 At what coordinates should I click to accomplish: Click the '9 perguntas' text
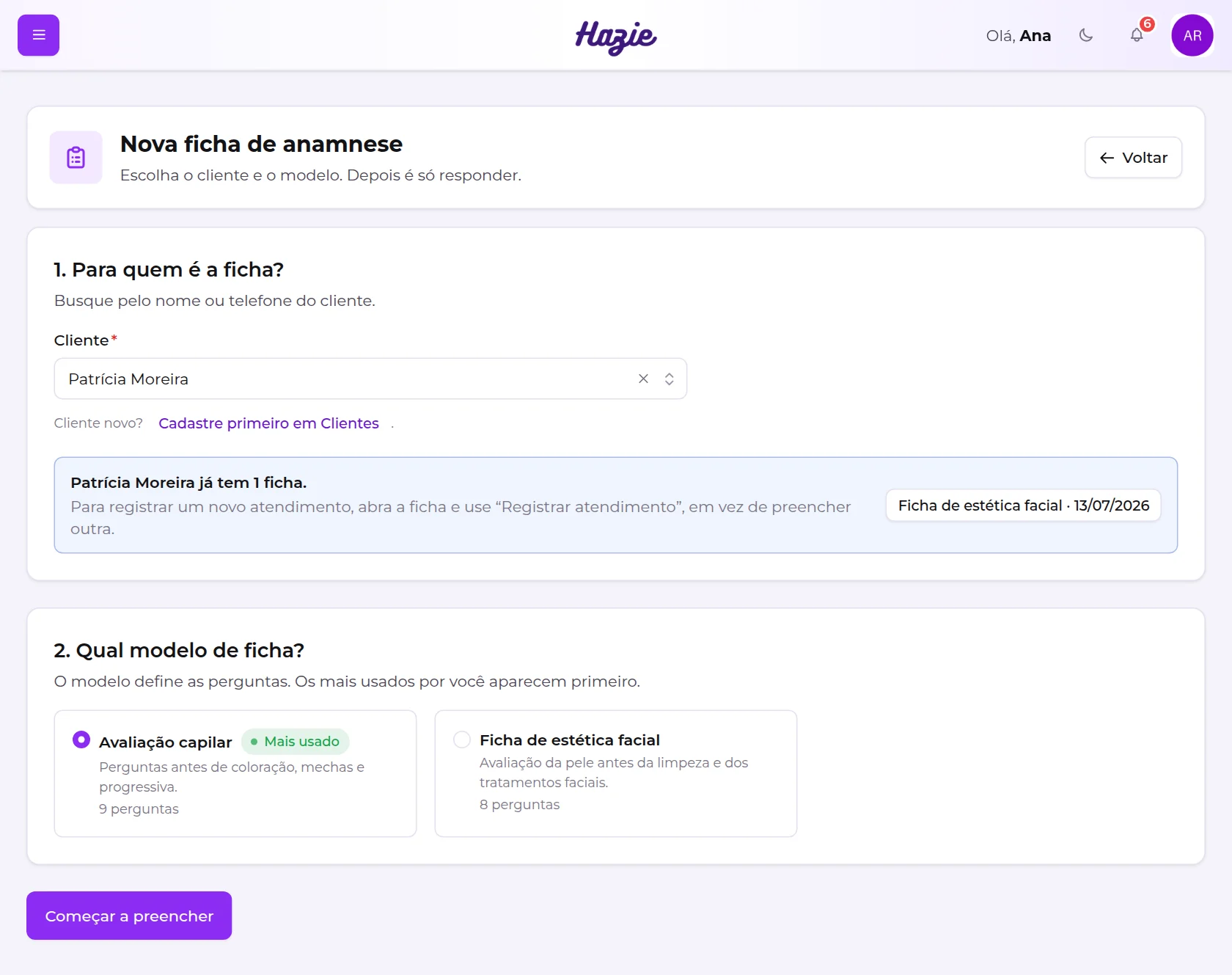pyautogui.click(x=139, y=808)
